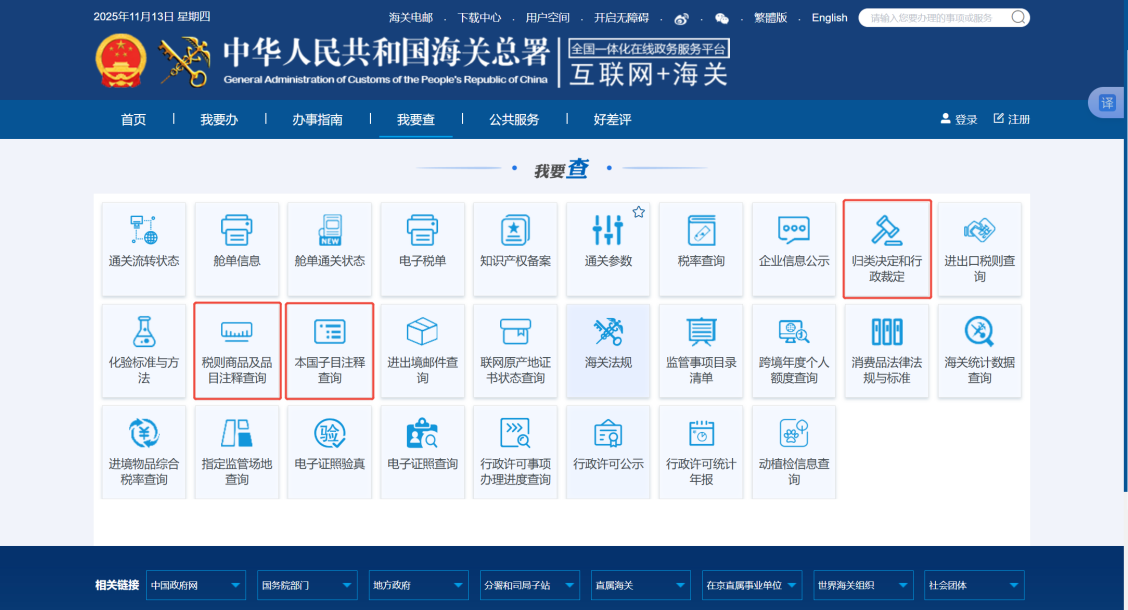
Task: Click the Weibo icon in top bar
Action: click(x=681, y=18)
